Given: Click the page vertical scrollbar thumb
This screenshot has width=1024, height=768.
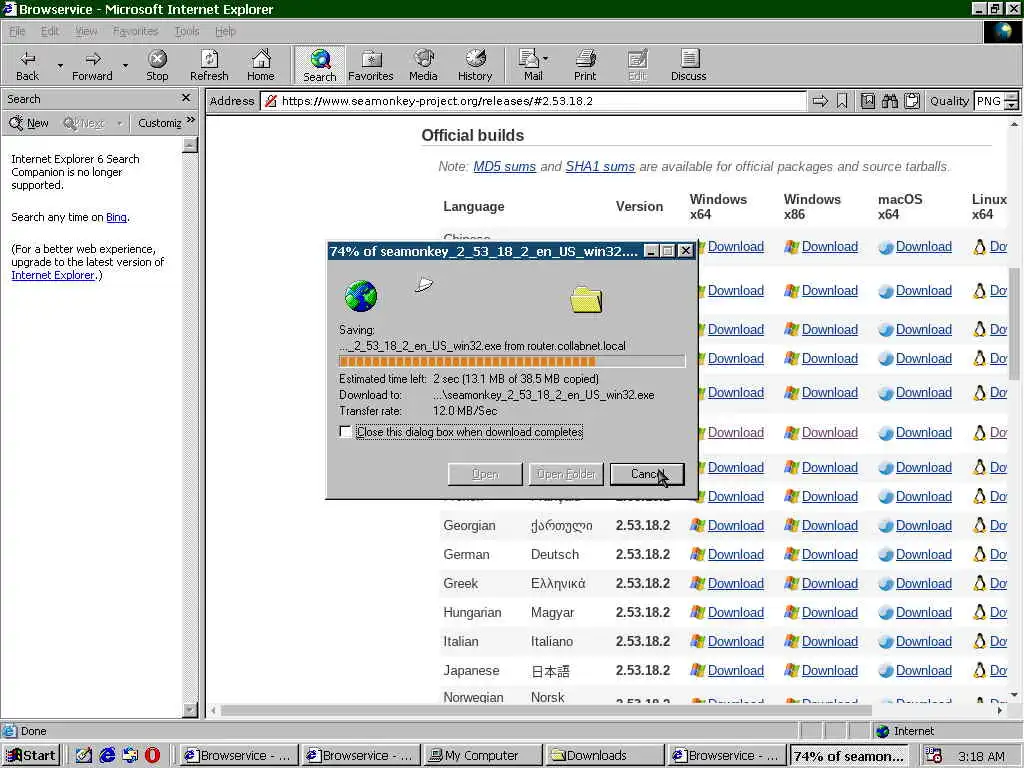Looking at the screenshot, I should pos(1014,323).
